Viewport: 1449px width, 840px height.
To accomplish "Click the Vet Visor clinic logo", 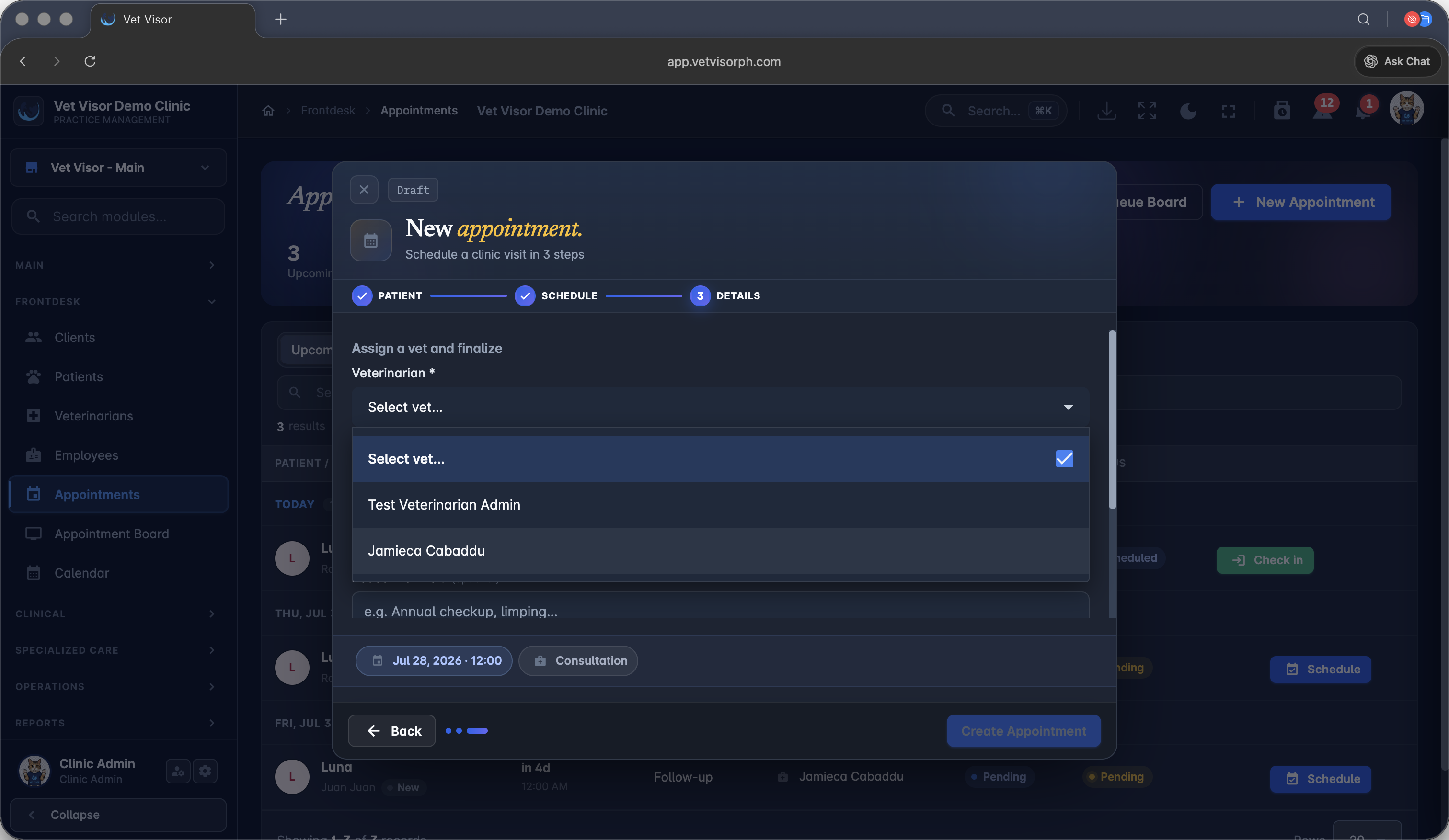I will tap(29, 111).
